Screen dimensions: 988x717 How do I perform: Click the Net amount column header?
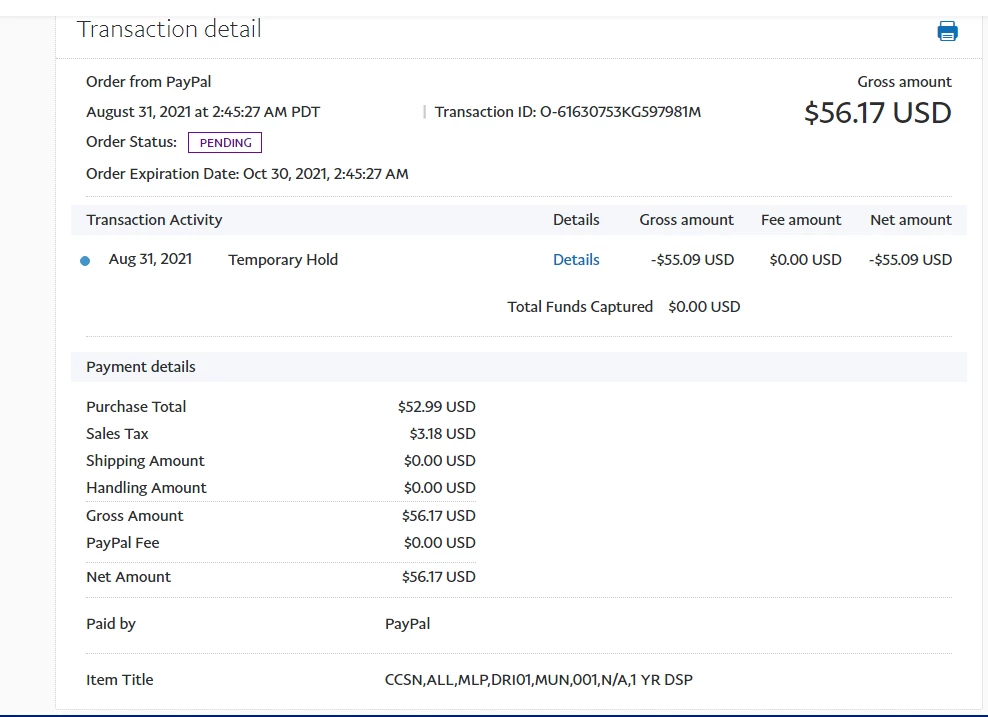910,220
